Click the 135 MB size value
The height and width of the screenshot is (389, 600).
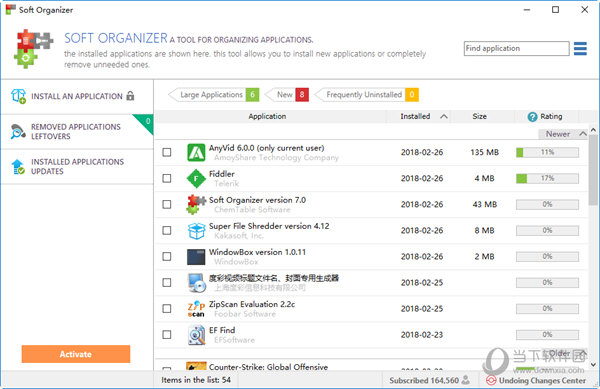pyautogui.click(x=484, y=152)
